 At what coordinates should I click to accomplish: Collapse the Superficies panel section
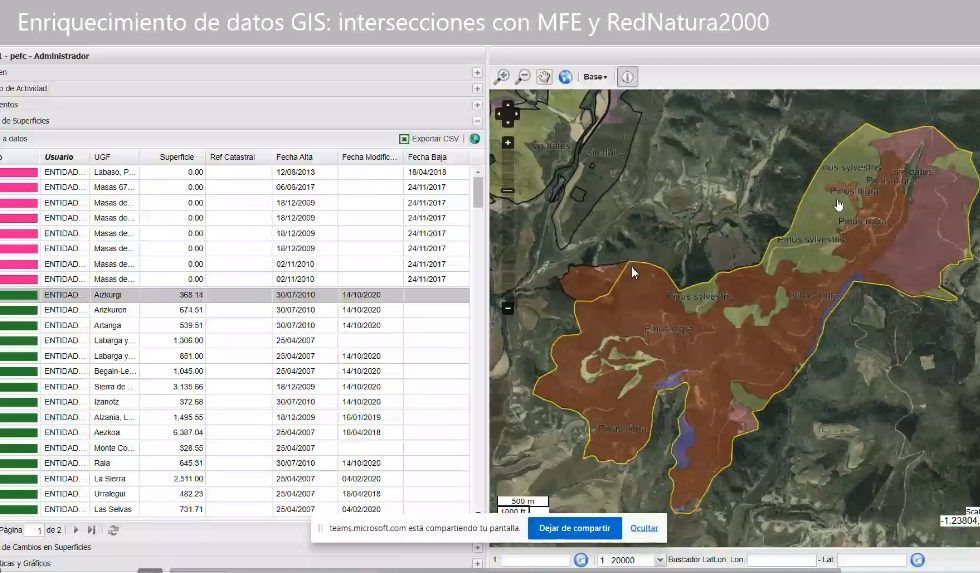tap(477, 121)
